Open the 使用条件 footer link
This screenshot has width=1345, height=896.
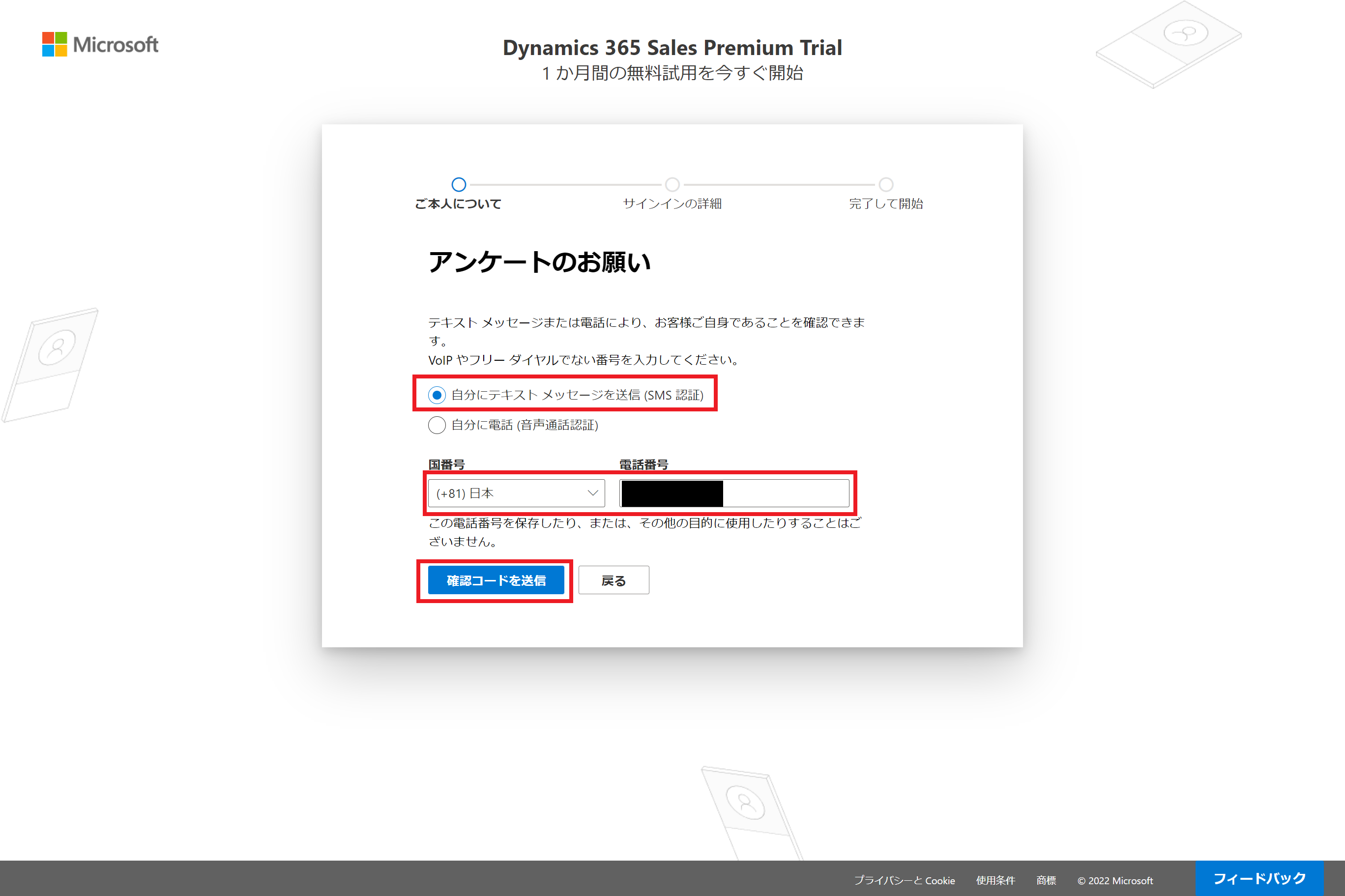click(x=995, y=881)
